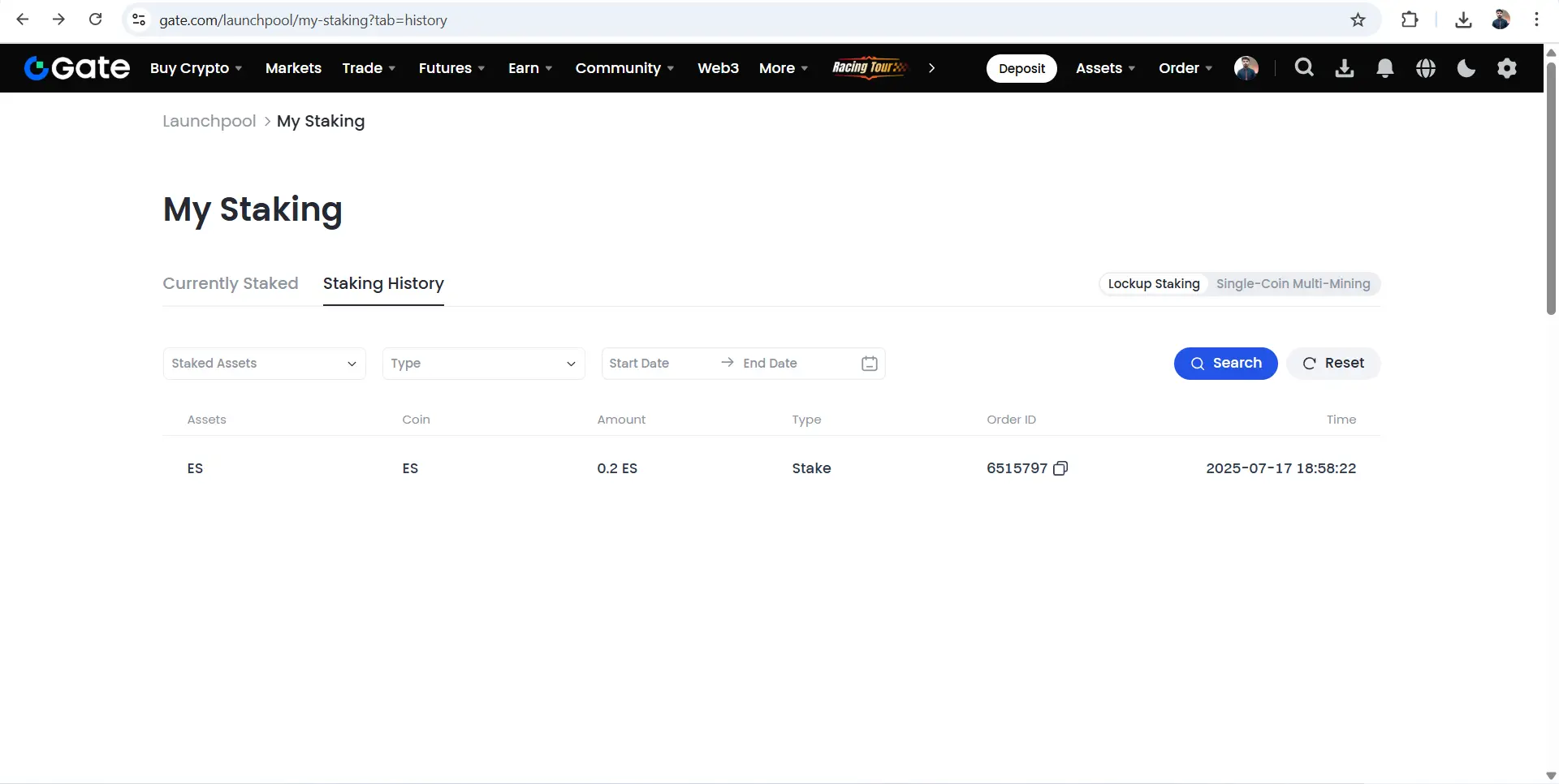Open Chrome profile avatar
Screen dimensions: 1559x784
[x=1501, y=19]
